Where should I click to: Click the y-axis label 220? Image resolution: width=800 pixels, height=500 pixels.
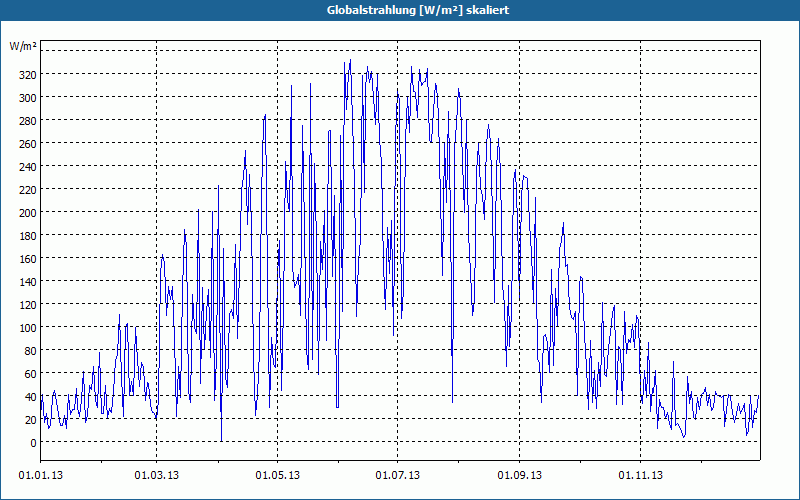pos(28,190)
